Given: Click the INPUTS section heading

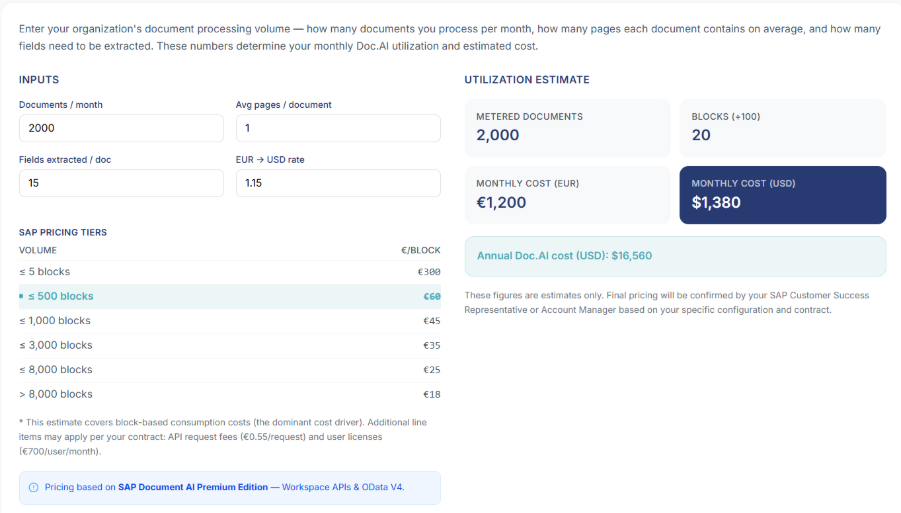Looking at the screenshot, I should pyautogui.click(x=39, y=80).
